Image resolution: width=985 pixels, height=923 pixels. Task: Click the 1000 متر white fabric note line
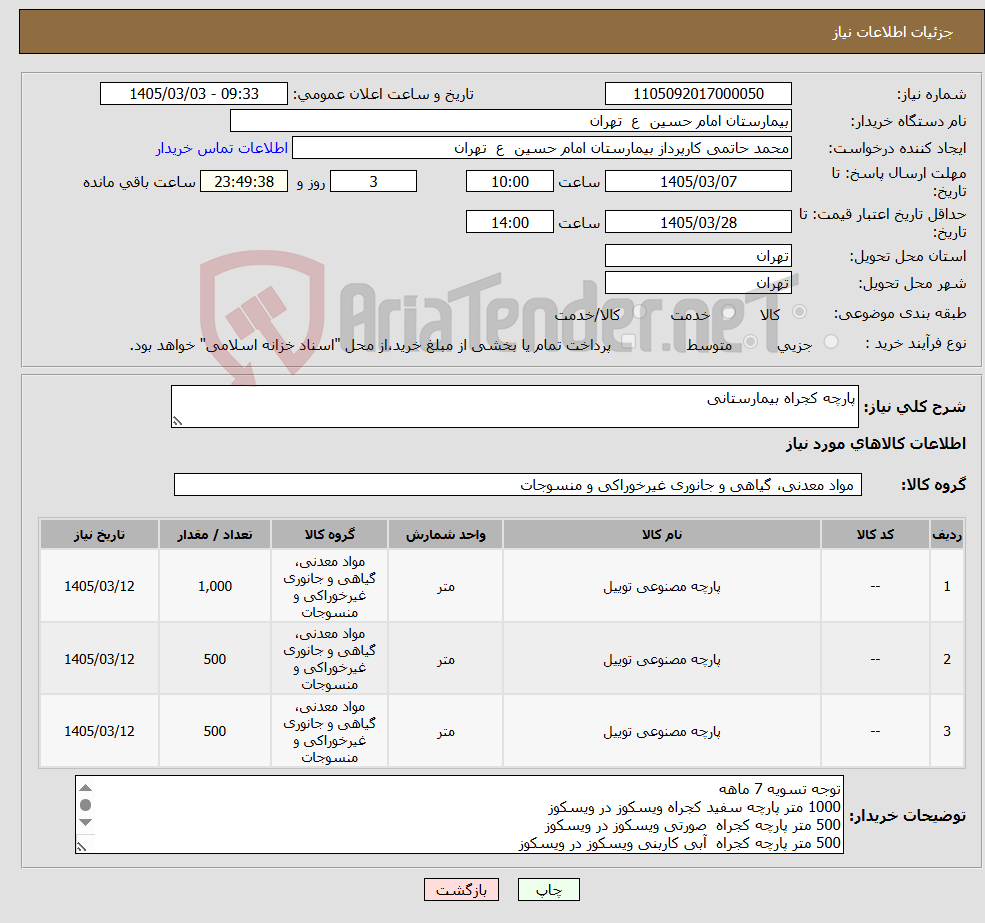(694, 807)
